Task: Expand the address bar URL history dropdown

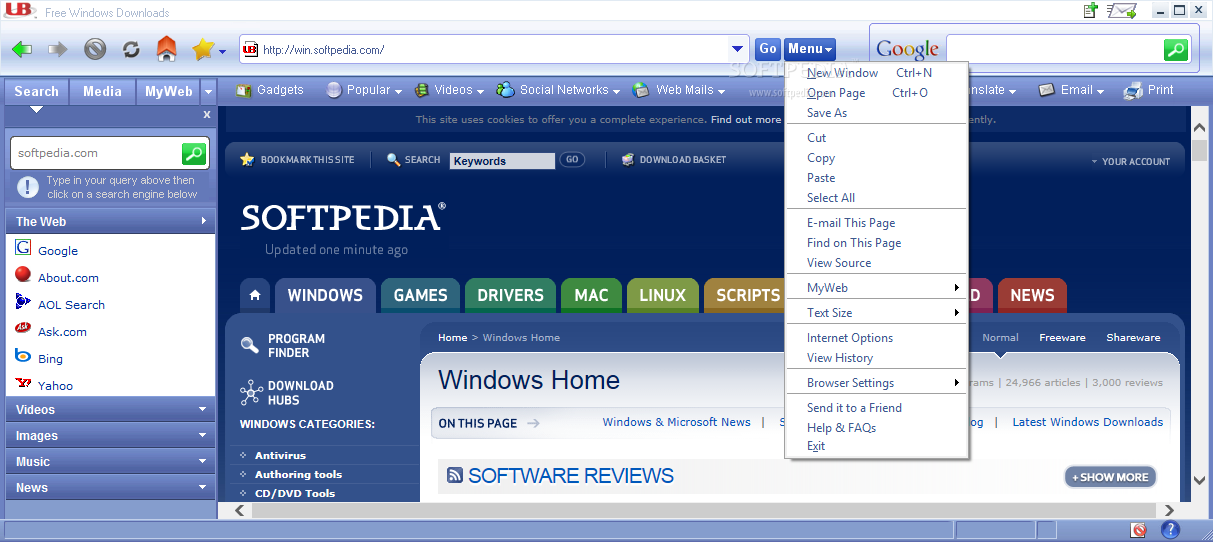Action: point(738,49)
